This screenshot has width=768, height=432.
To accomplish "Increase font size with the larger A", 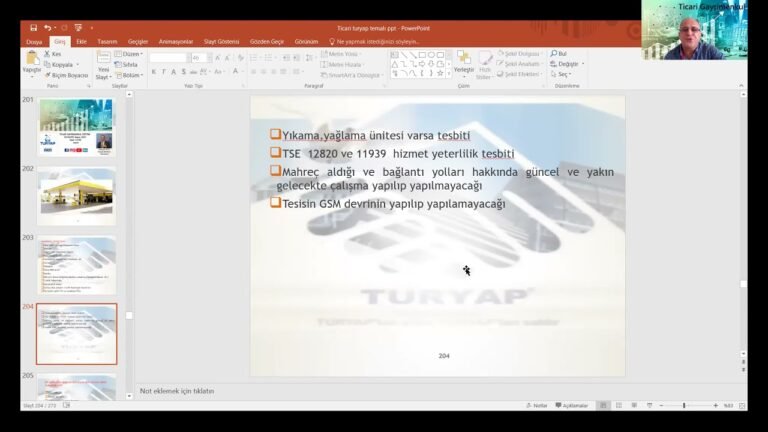I will [x=217, y=58].
